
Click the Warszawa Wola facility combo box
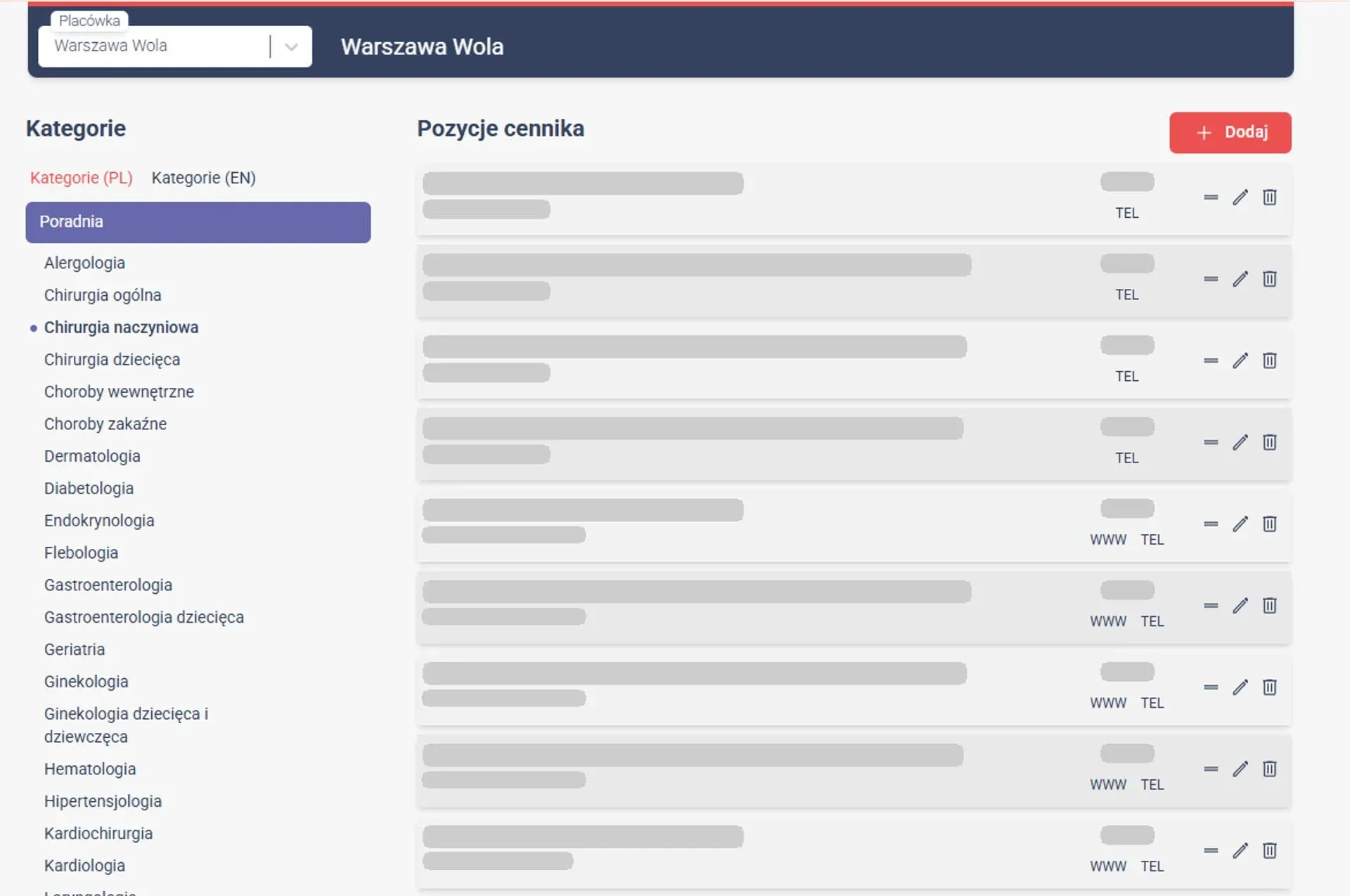[175, 46]
